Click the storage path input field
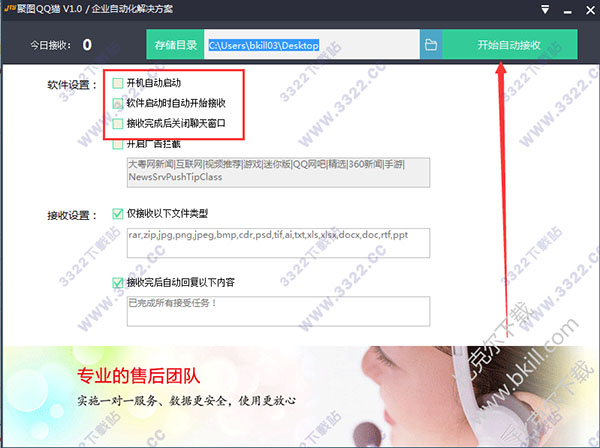Viewport: 600px width, 448px height. click(312, 45)
